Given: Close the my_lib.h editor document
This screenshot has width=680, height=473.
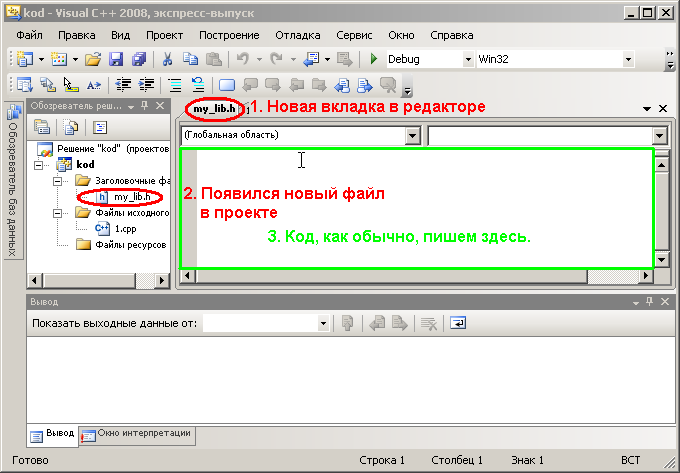Looking at the screenshot, I should 663,109.
